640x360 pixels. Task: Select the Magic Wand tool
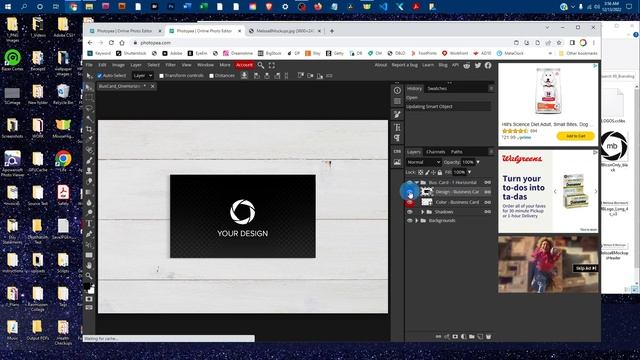click(89, 119)
